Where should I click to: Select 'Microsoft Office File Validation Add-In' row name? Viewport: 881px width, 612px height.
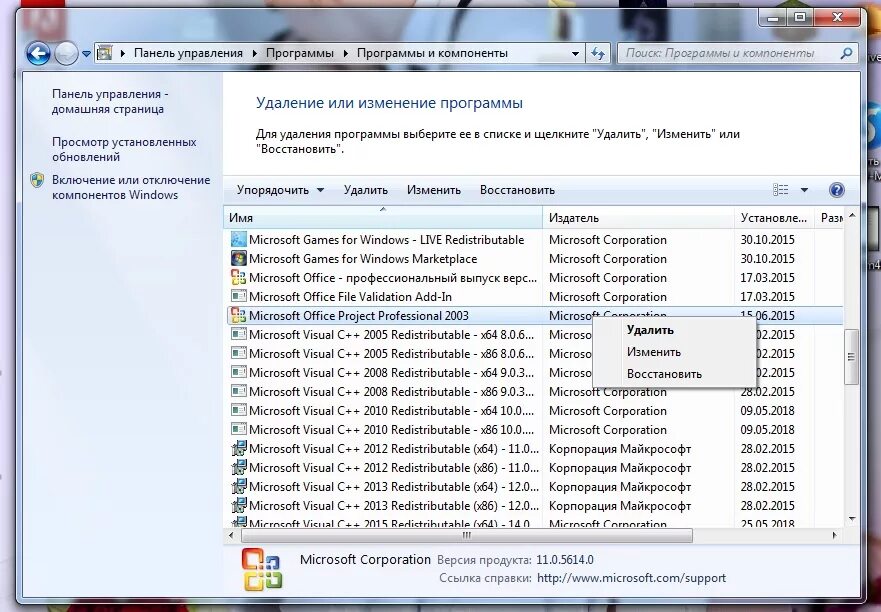(351, 297)
